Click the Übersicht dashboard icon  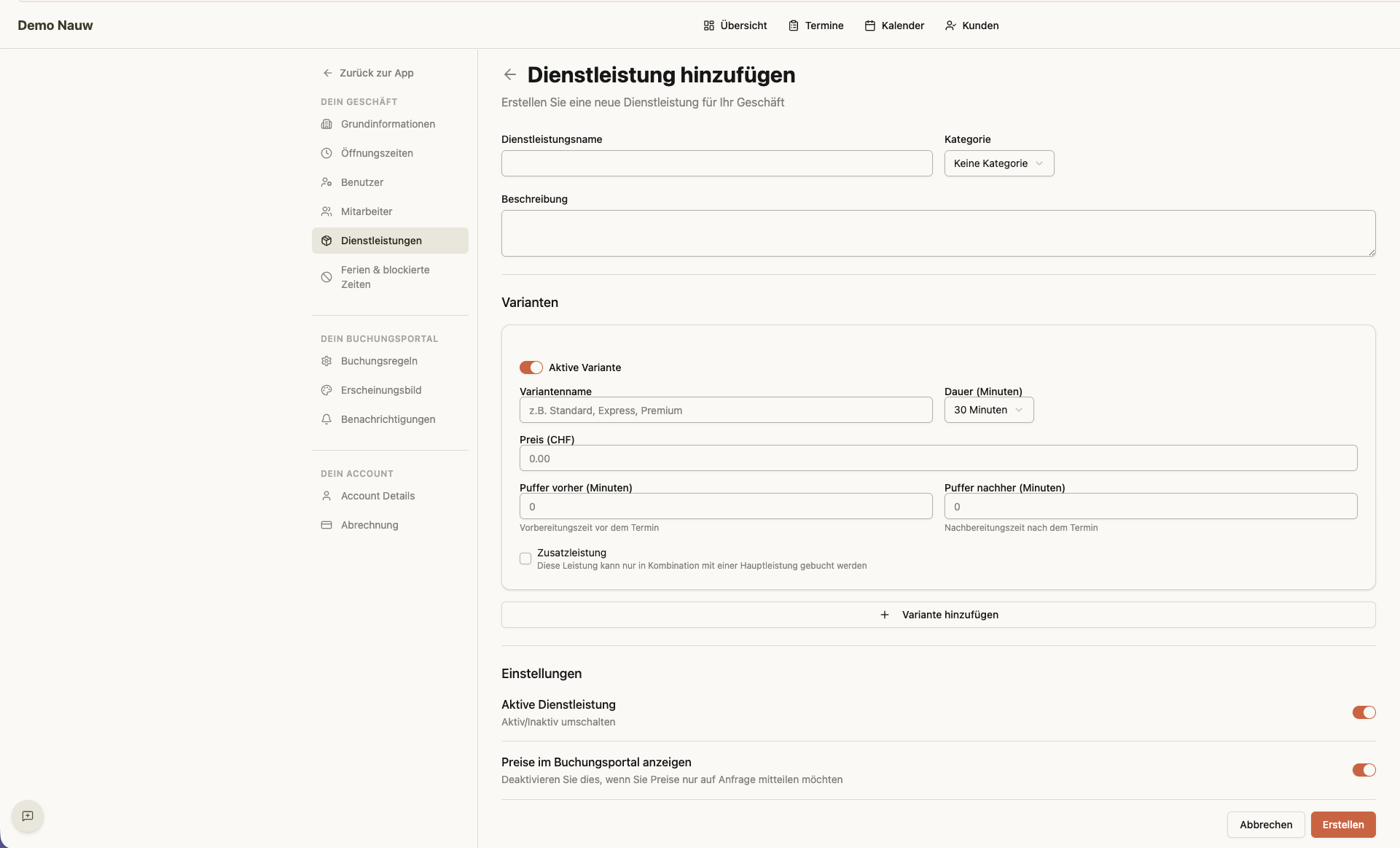coord(709,26)
